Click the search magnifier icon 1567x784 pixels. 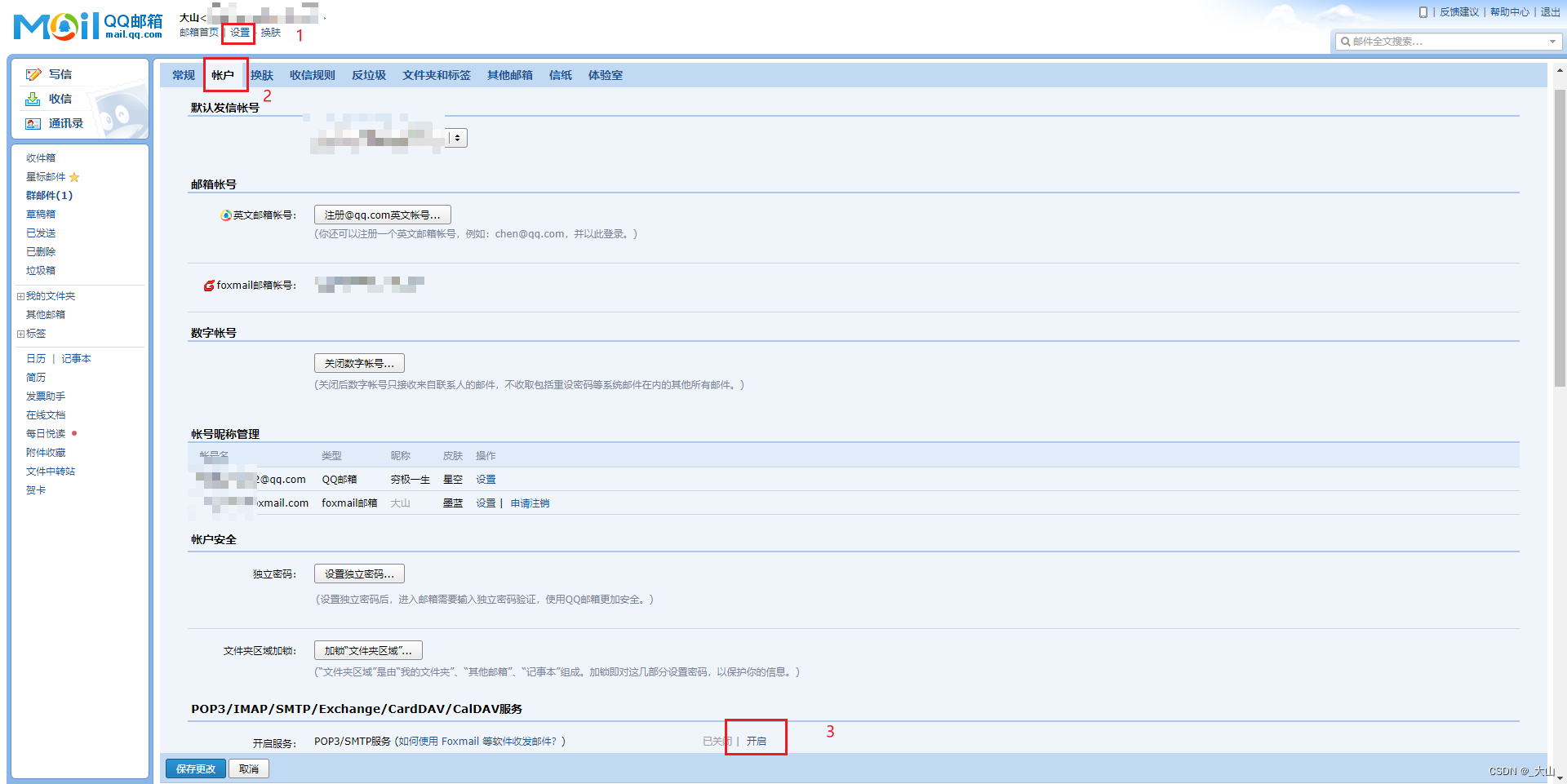(x=1346, y=42)
